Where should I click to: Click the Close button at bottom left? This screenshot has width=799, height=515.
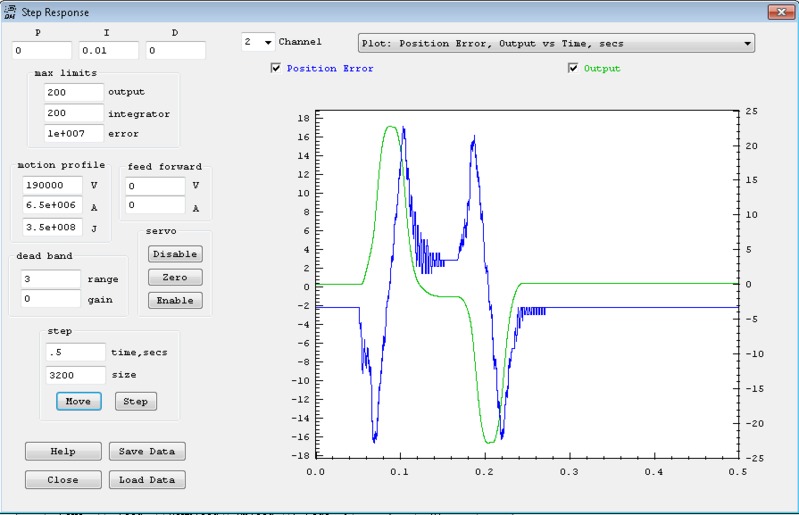62,480
